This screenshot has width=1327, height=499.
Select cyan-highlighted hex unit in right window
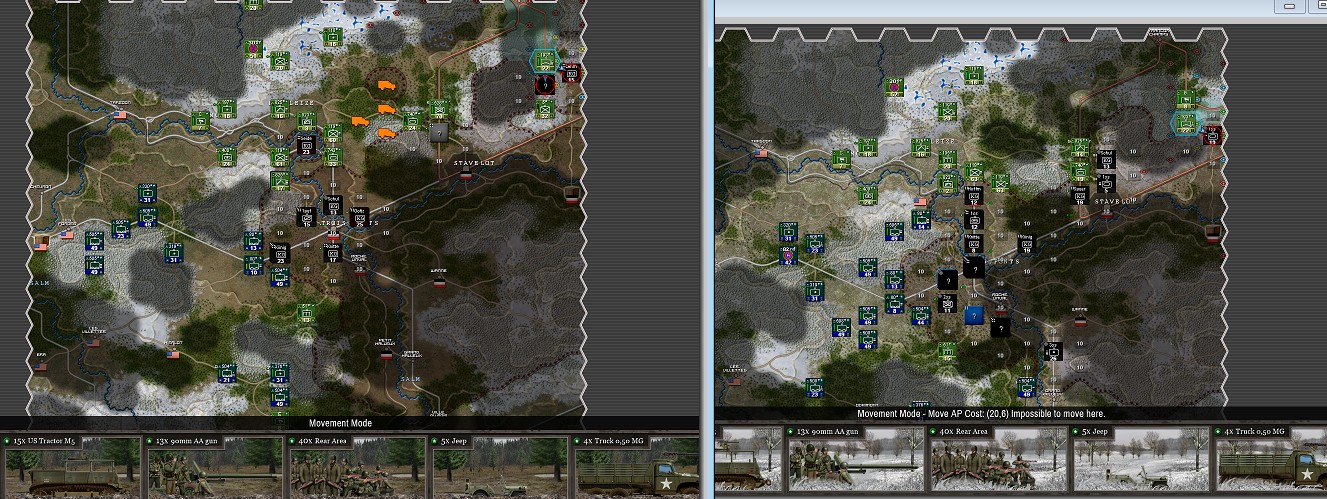1186,122
